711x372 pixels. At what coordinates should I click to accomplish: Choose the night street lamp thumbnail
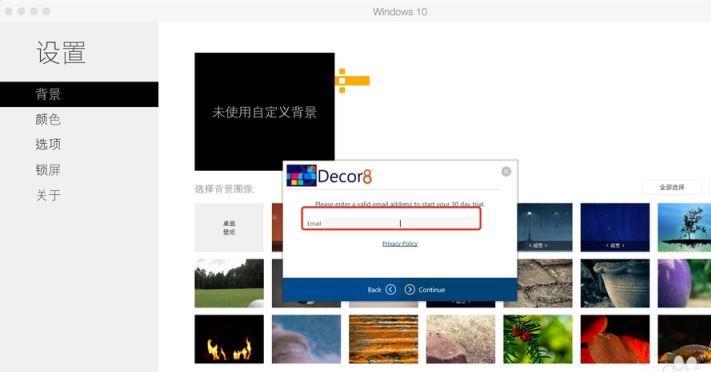[545, 227]
